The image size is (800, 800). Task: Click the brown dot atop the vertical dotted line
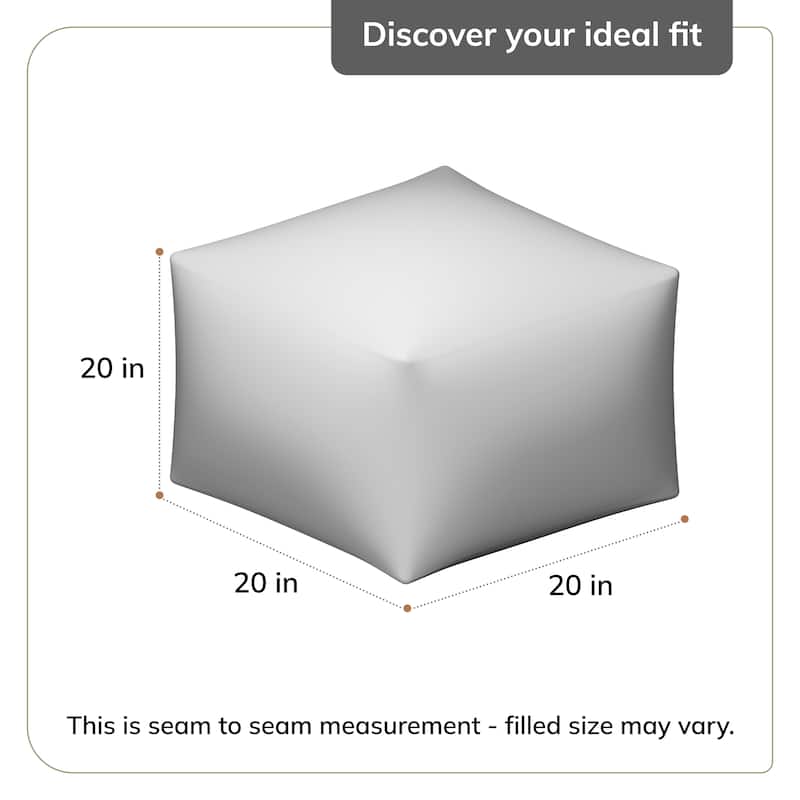[160, 252]
